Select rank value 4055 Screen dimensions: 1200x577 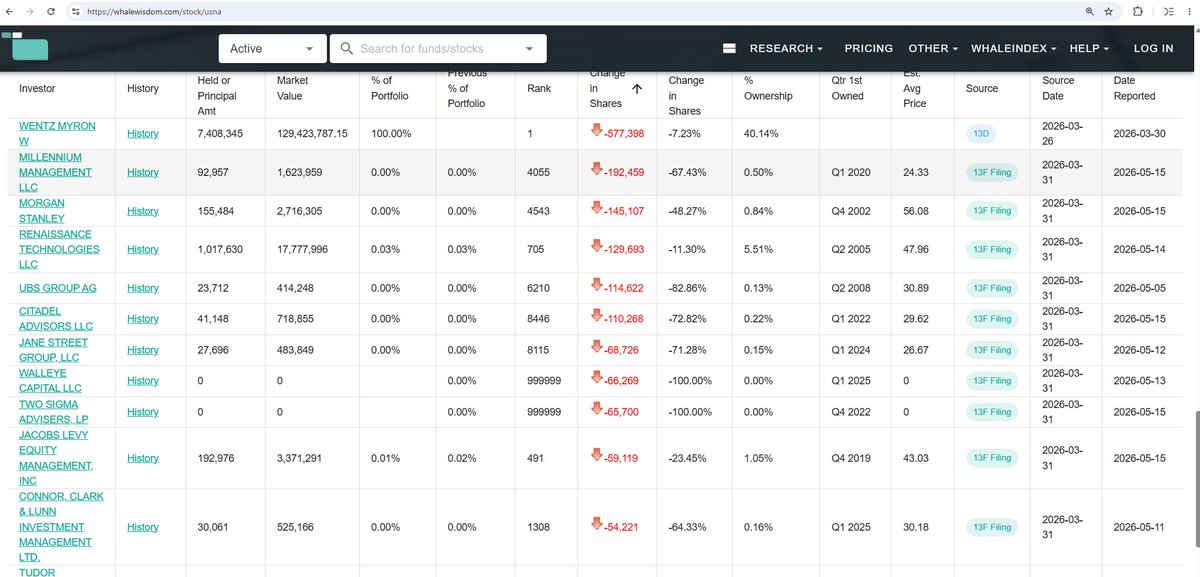point(539,172)
